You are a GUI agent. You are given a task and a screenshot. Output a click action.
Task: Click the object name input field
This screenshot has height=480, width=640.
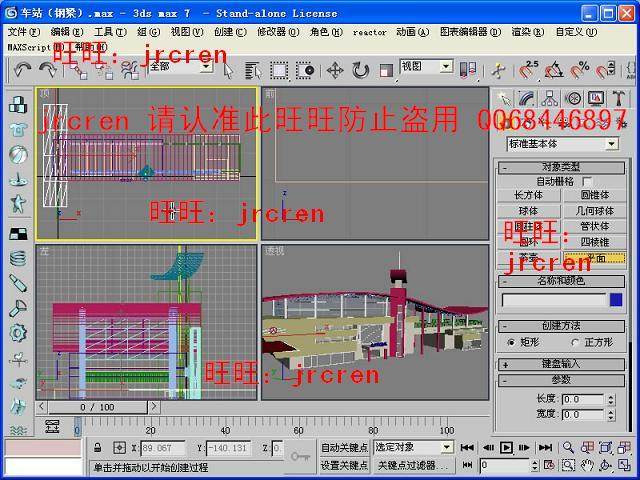point(554,300)
